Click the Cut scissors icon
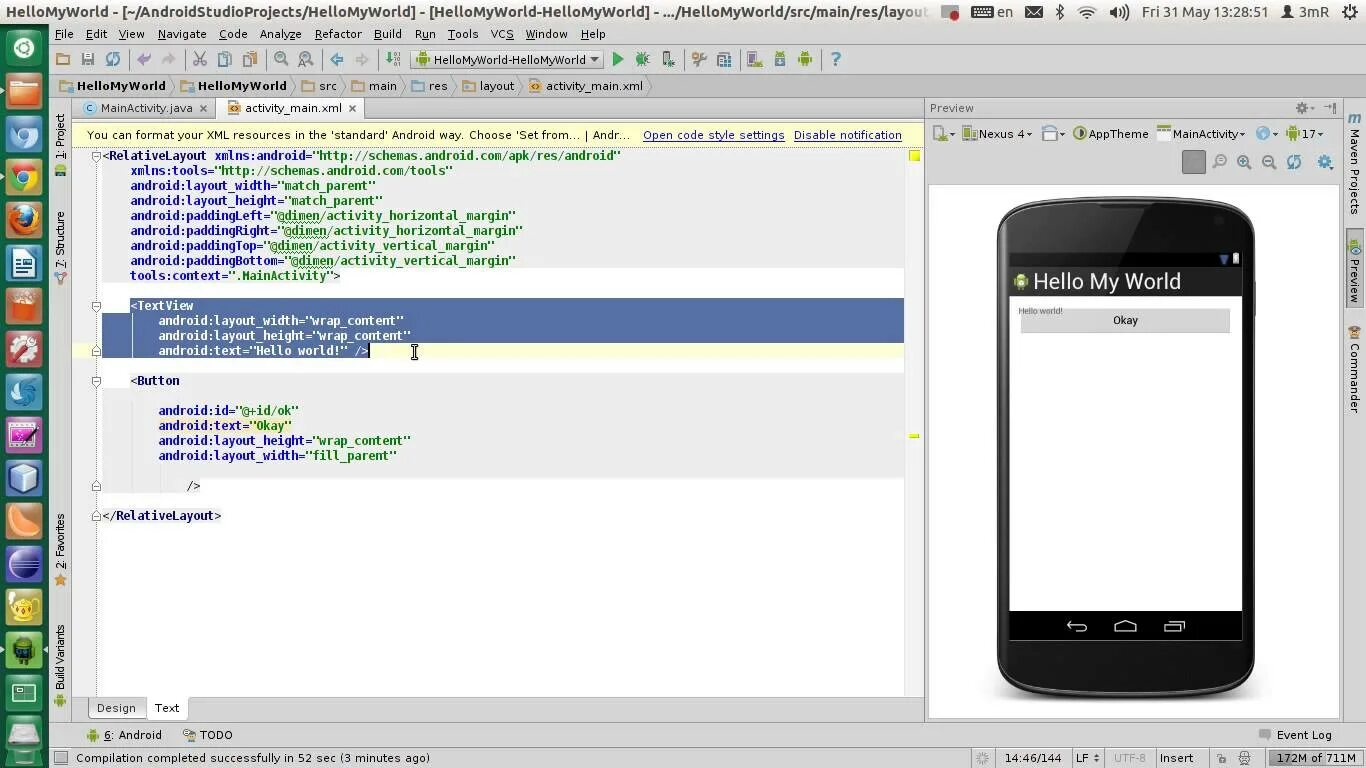Image resolution: width=1366 pixels, height=768 pixels. point(200,59)
